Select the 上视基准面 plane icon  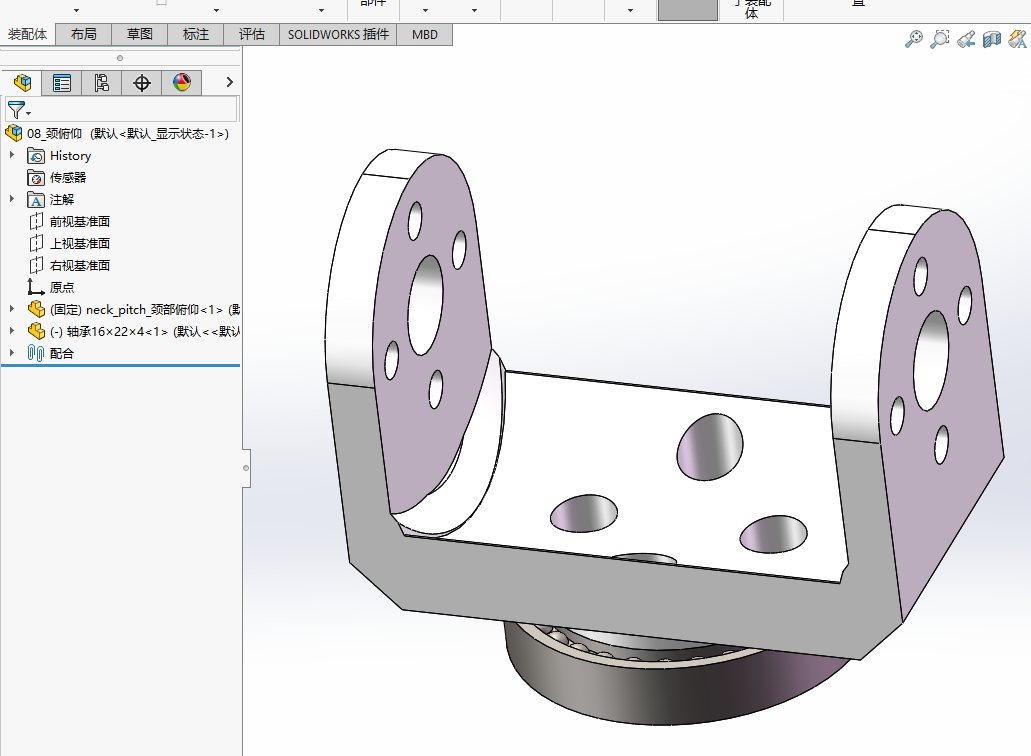coord(36,243)
